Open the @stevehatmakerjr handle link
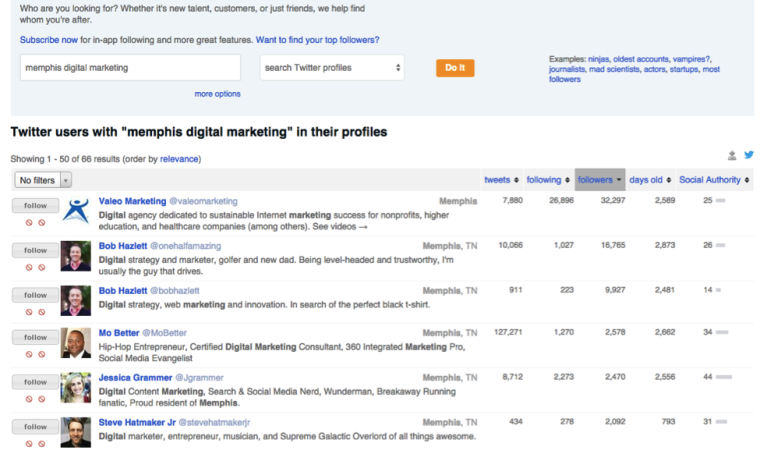Screen dimensions: 760x454 click(x=214, y=422)
